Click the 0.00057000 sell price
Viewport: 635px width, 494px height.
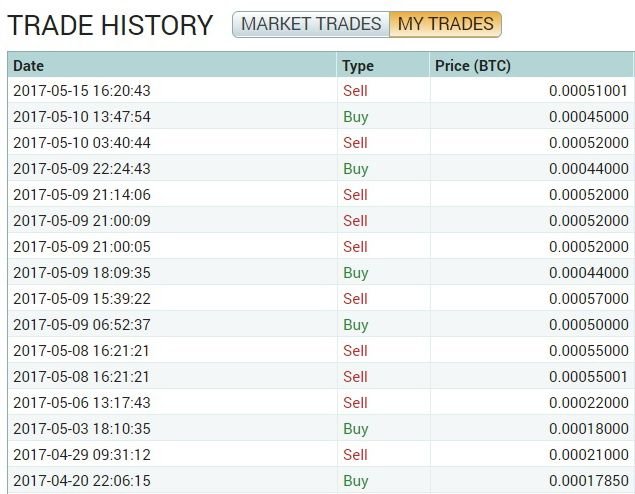click(588, 299)
